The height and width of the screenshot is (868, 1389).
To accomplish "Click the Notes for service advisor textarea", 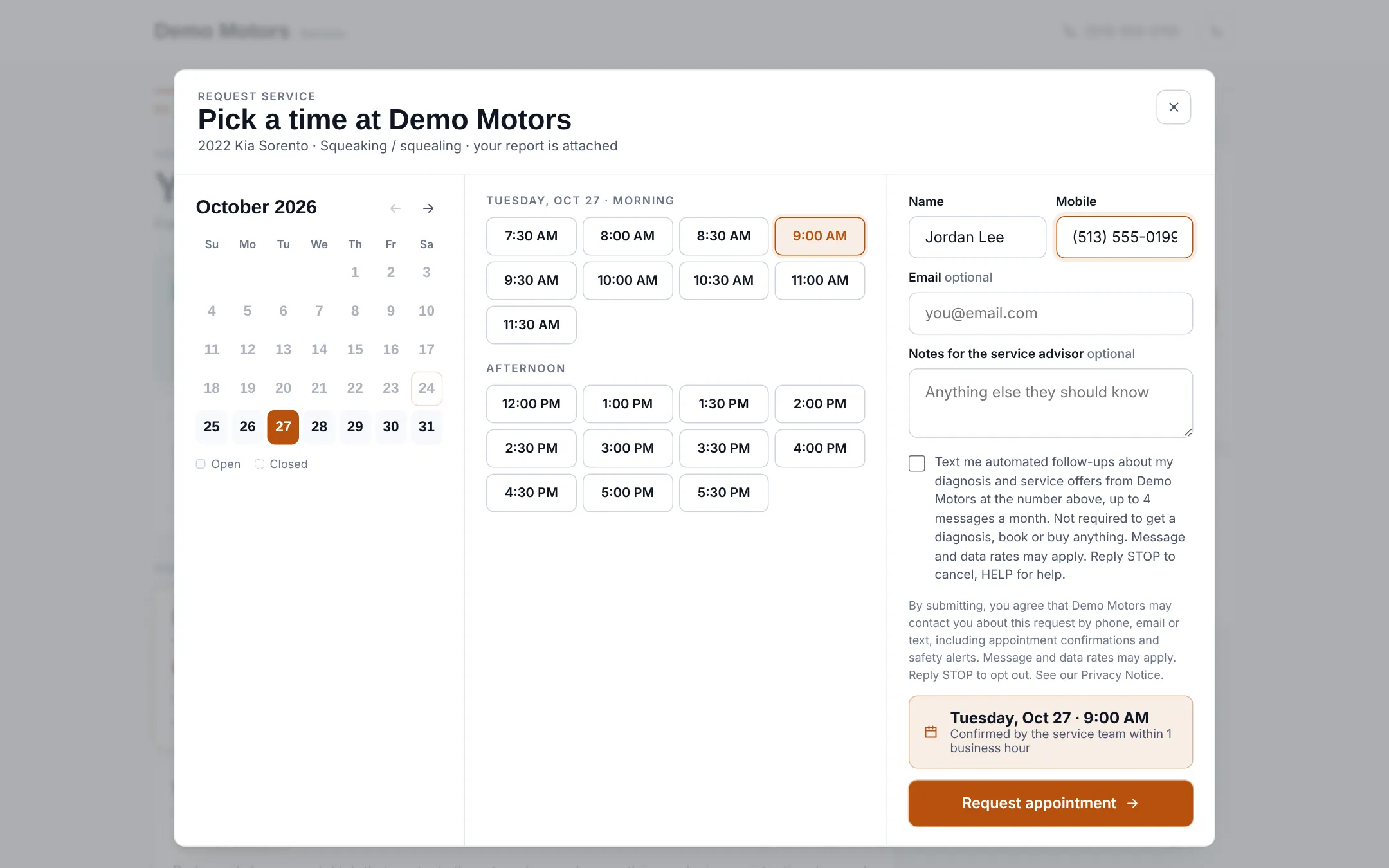I will [1051, 403].
